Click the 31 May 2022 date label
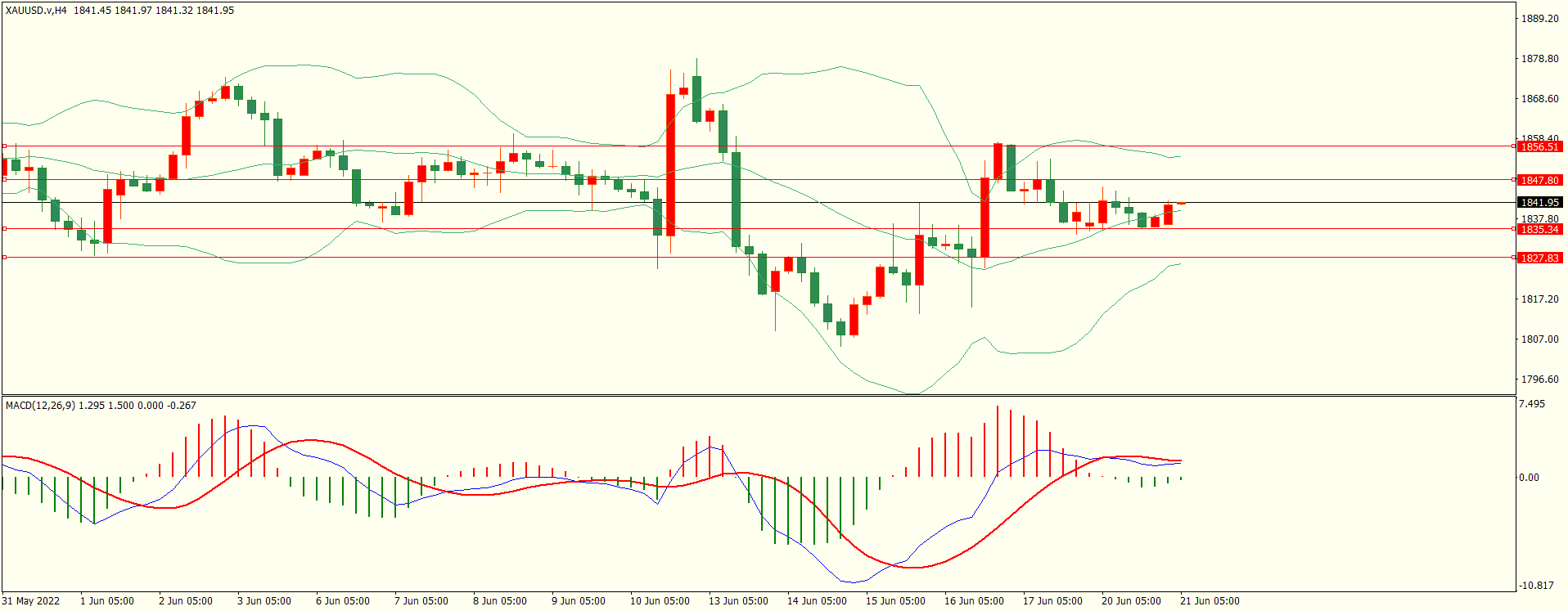Viewport: 1568px width, 611px height. pyautogui.click(x=31, y=601)
